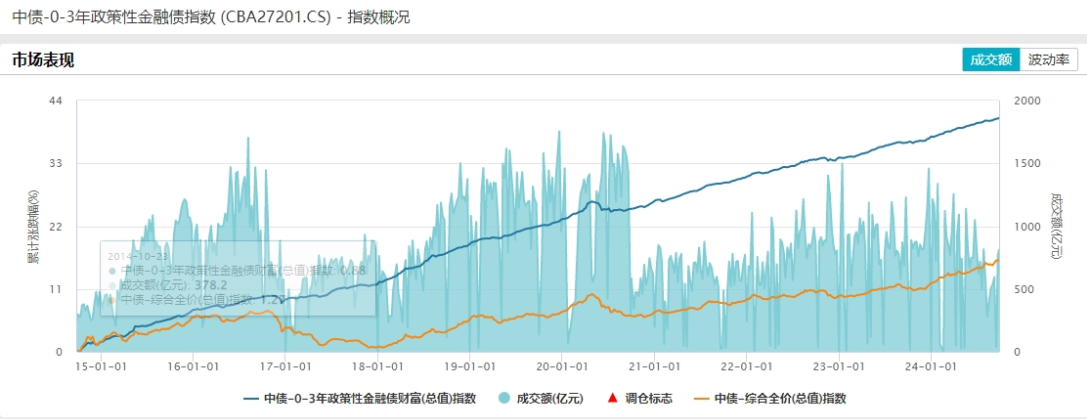Viewport: 1087px width, 419px height.
Task: Click the left axis value 44
Action: 56,101
